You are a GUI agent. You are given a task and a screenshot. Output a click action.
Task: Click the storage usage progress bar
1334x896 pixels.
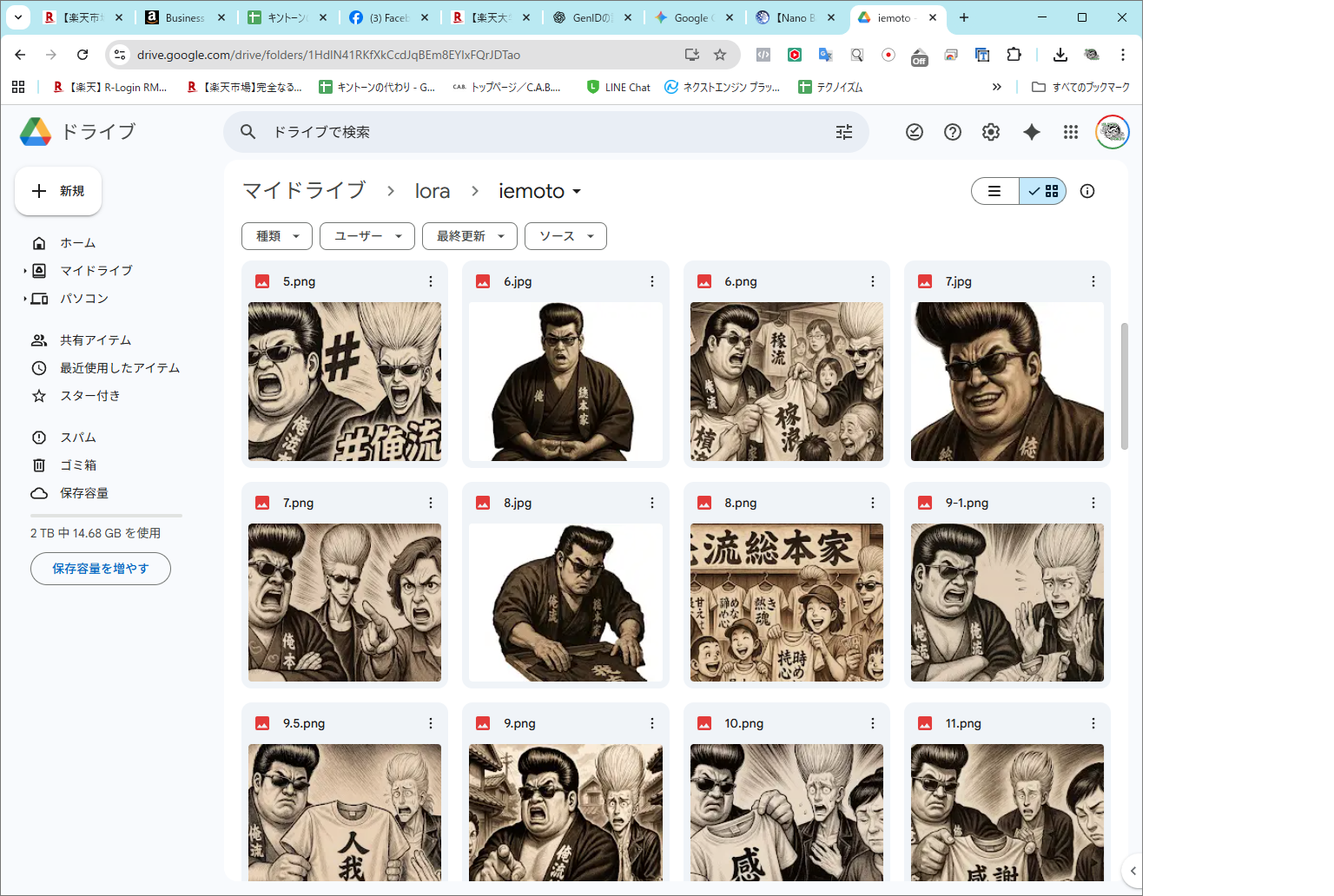(x=106, y=516)
